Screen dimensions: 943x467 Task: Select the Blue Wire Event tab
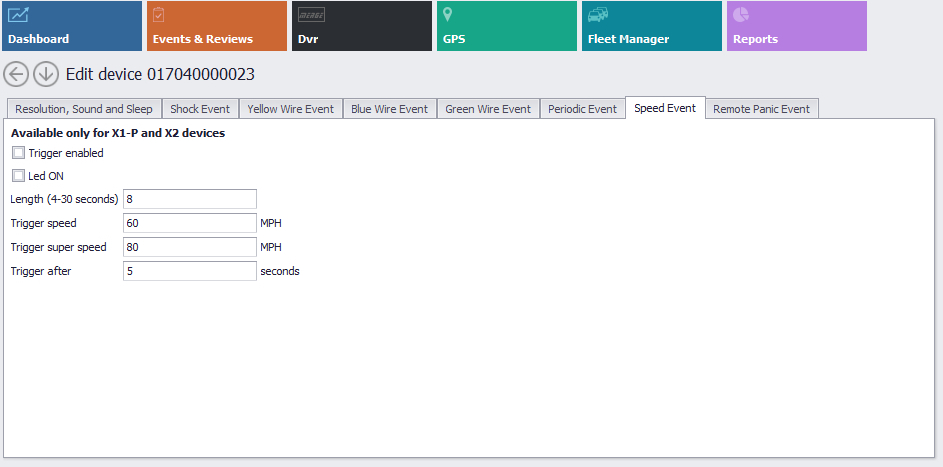pos(389,109)
